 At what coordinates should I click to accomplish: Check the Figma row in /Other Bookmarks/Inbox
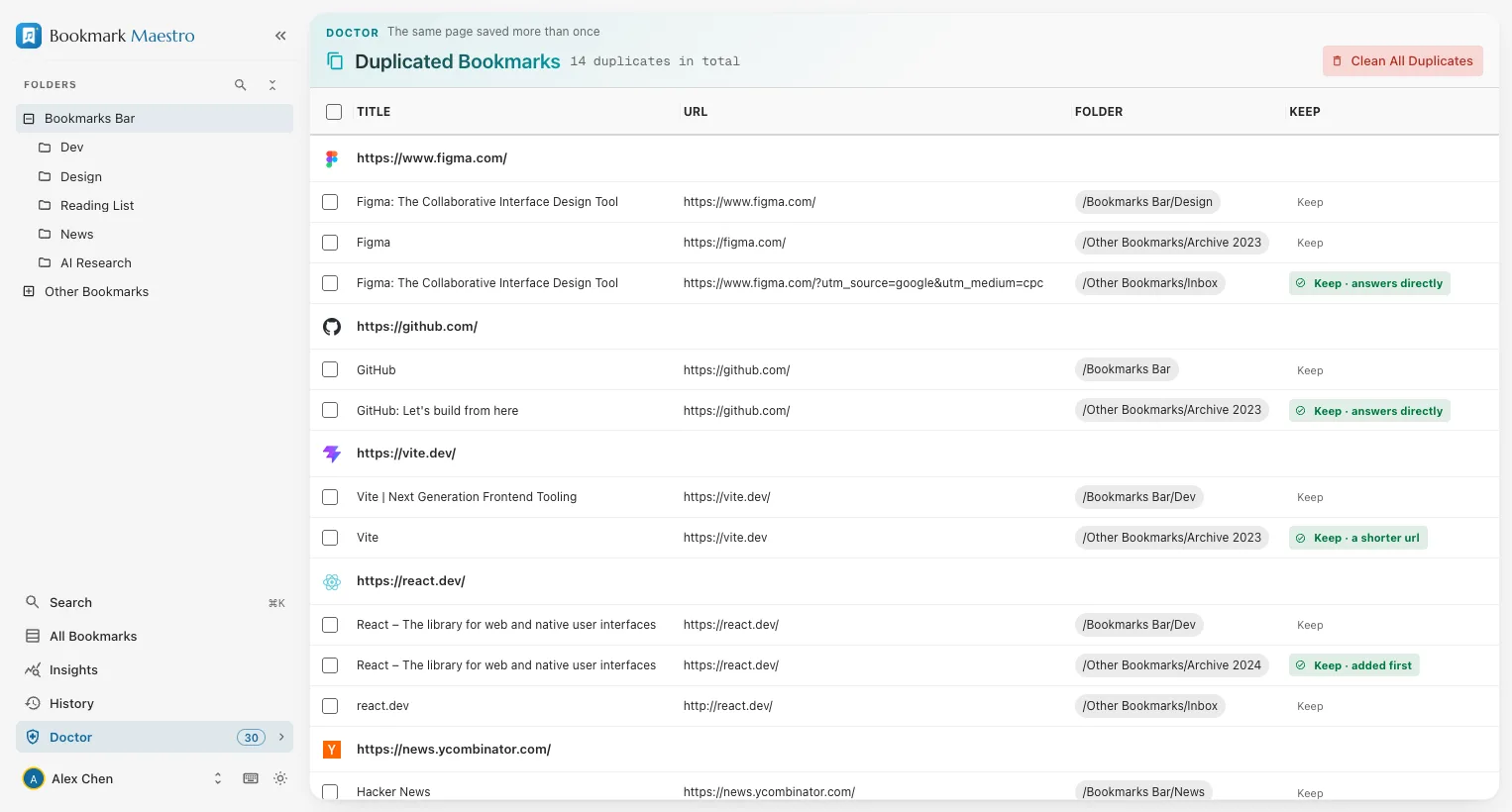point(330,283)
